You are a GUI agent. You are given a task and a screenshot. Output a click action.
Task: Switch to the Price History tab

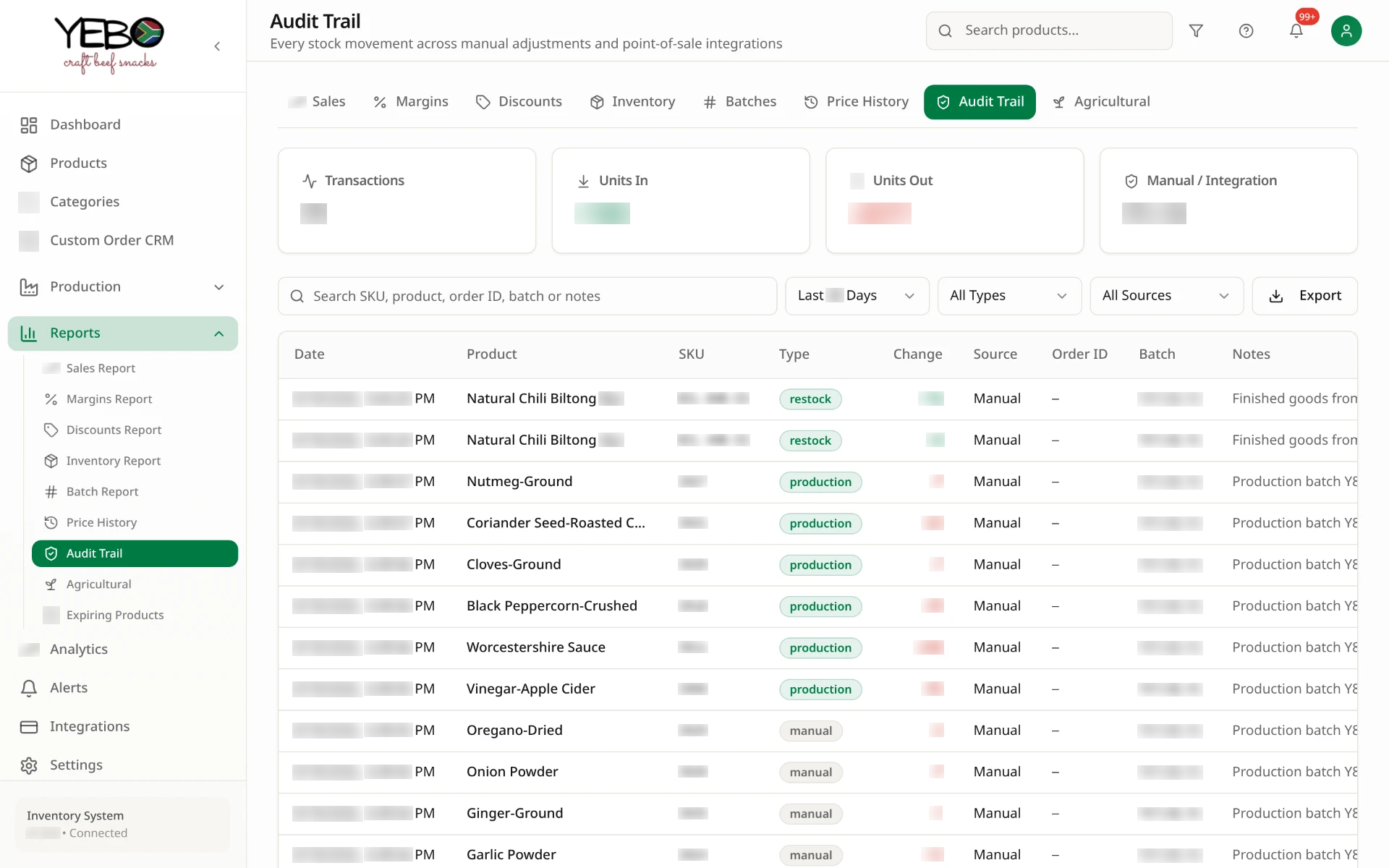tap(857, 102)
